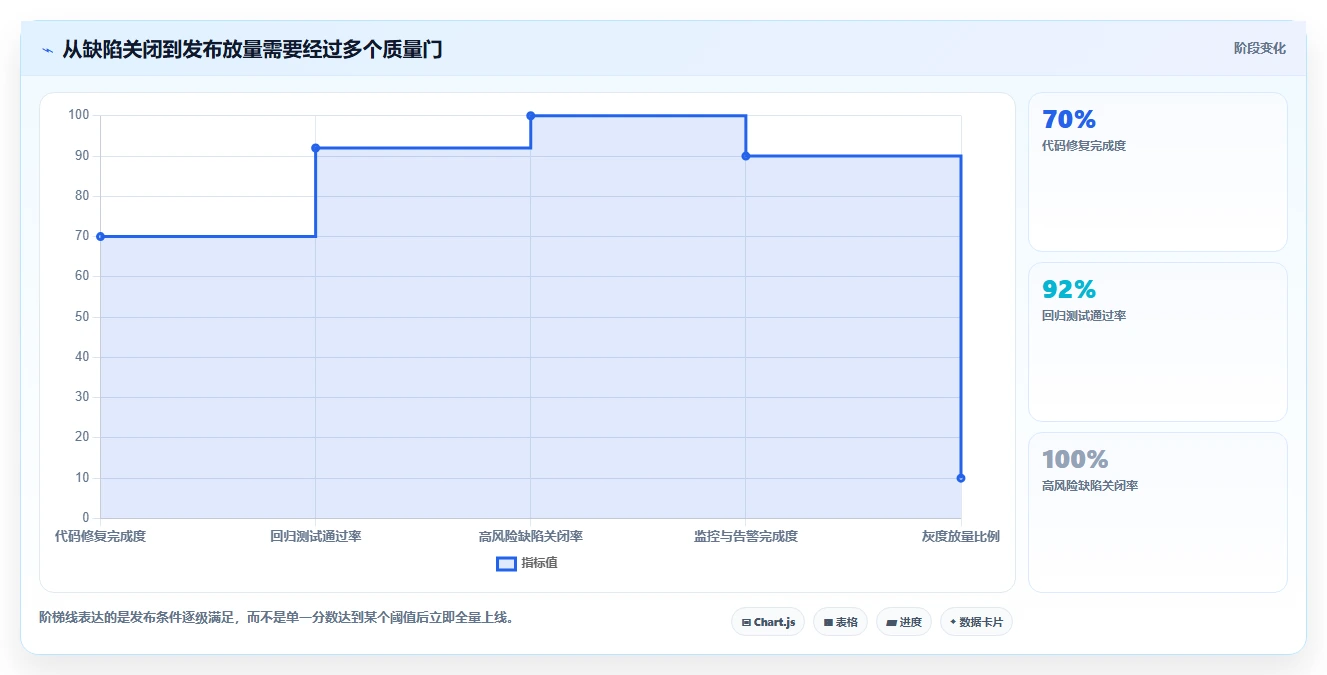Screen dimensions: 1327x675
Task: Click the y-axis value 100
Action: pos(78,115)
